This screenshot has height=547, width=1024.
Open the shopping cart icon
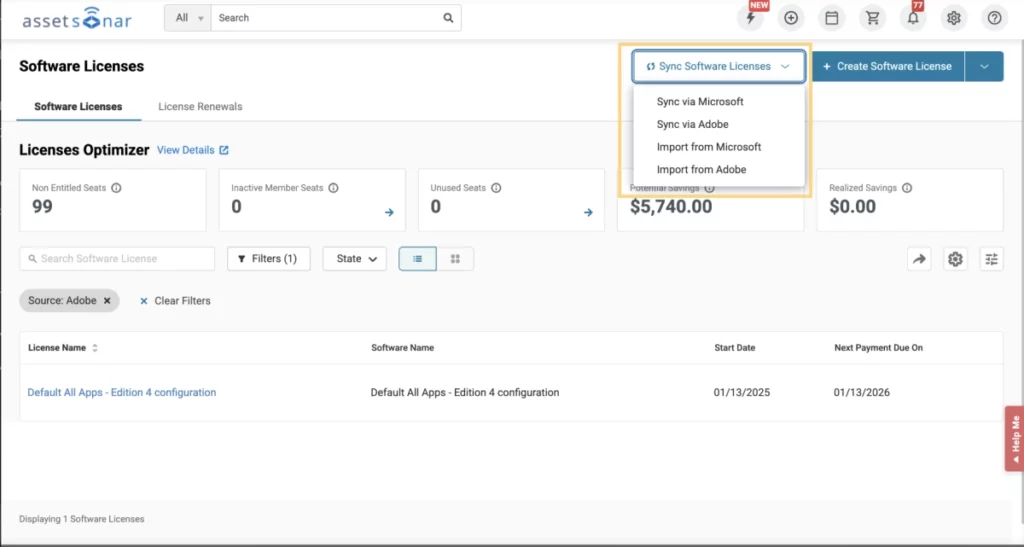pos(872,18)
